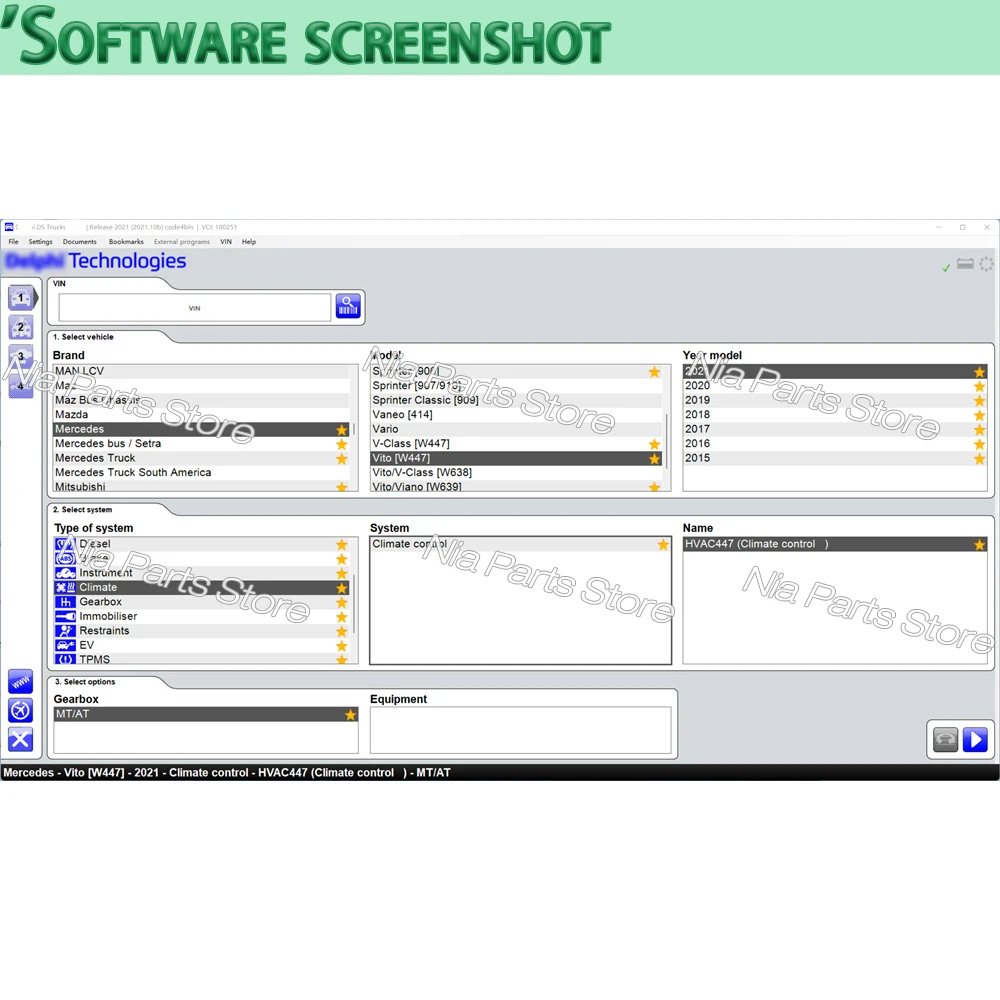The image size is (1000, 1000).
Task: Toggle favorite star for year 2018
Action: pyautogui.click(x=980, y=415)
